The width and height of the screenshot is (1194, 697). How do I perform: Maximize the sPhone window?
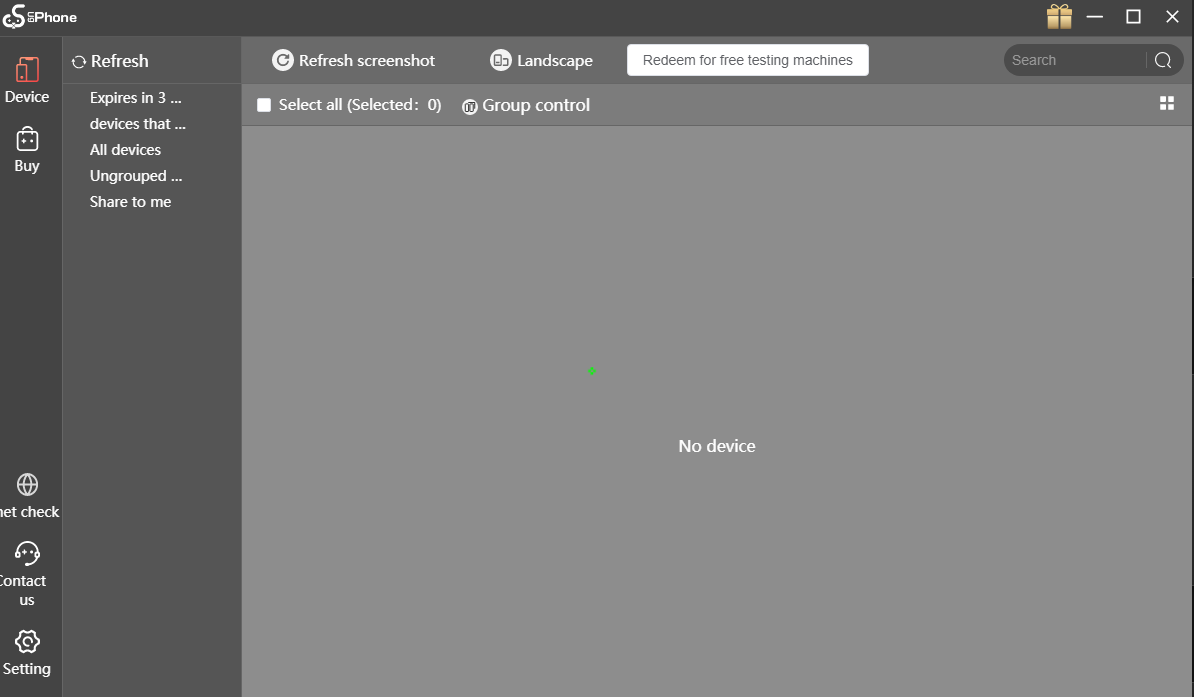pos(1133,17)
